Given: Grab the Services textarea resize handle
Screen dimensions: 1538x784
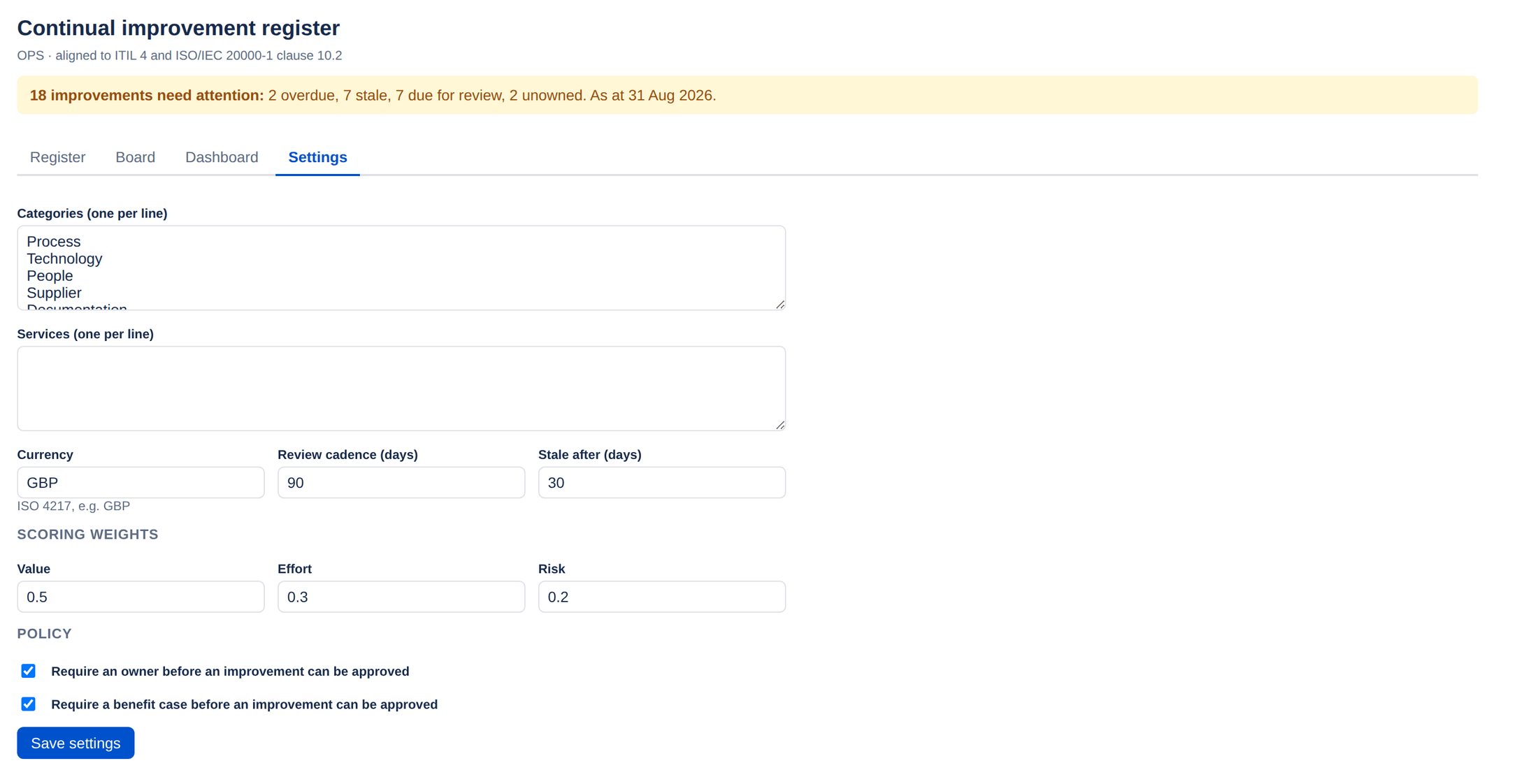Looking at the screenshot, I should click(x=780, y=426).
